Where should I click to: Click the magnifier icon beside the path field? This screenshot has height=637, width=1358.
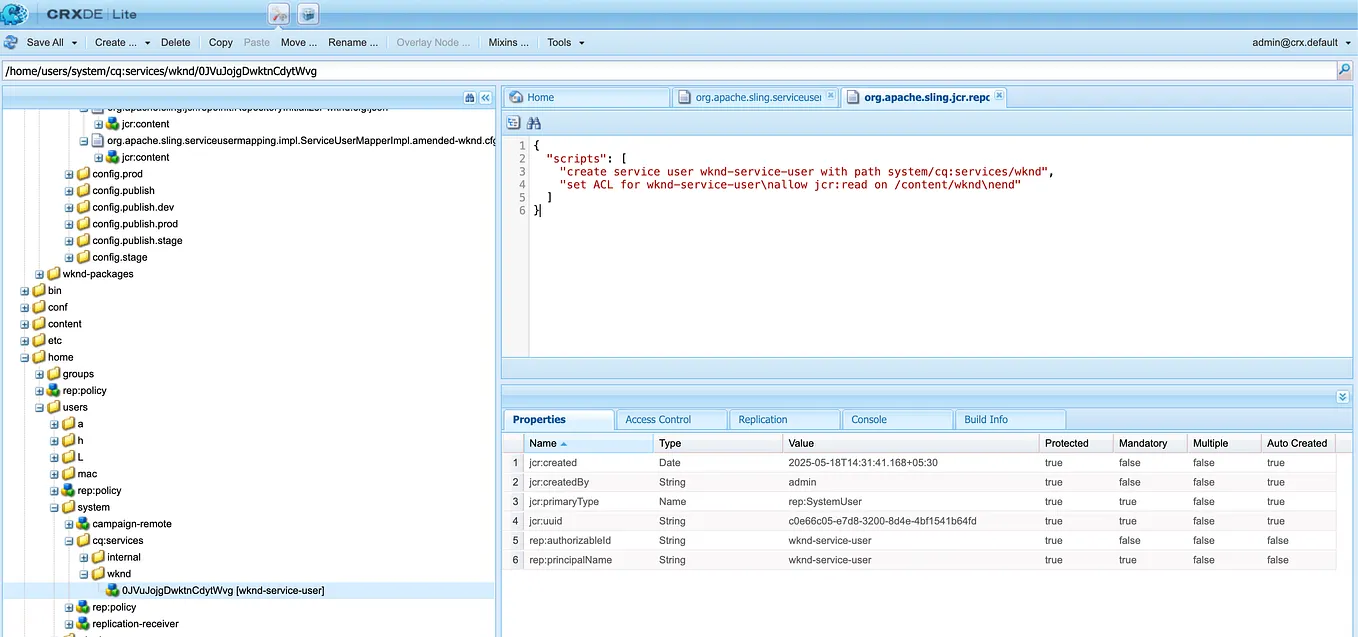(x=1344, y=71)
